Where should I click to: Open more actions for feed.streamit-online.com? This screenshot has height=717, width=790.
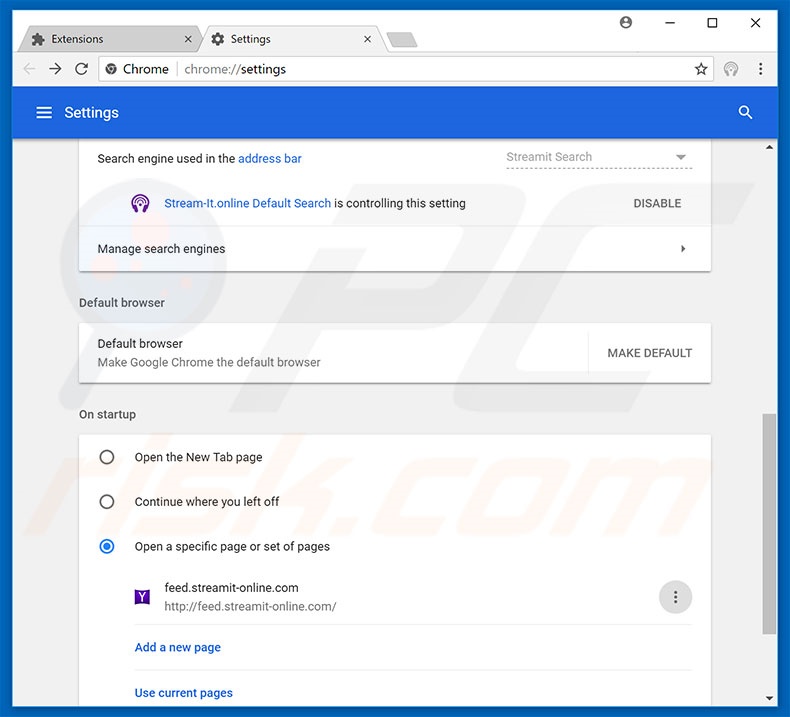pos(675,597)
